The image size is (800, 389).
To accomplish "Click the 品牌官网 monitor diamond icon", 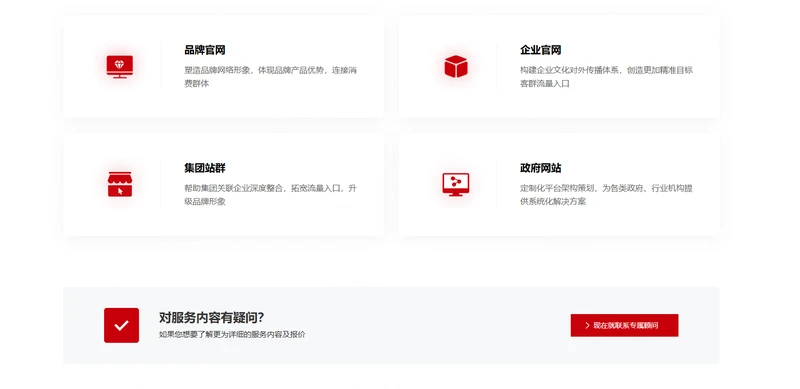I will pyautogui.click(x=120, y=67).
